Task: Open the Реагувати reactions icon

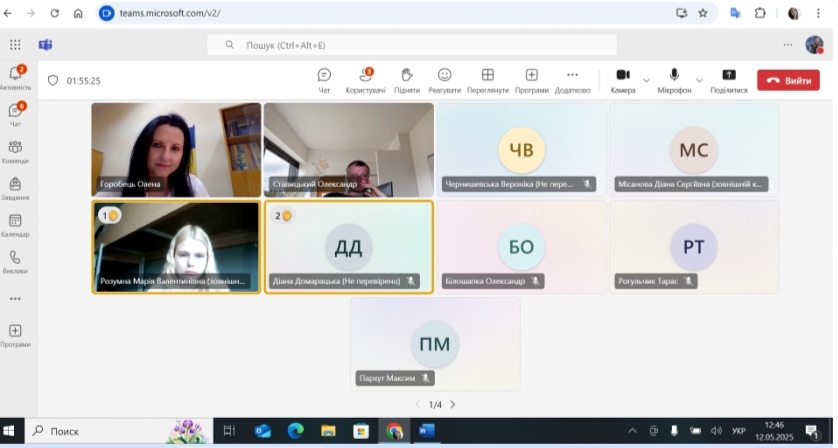Action: (x=444, y=79)
